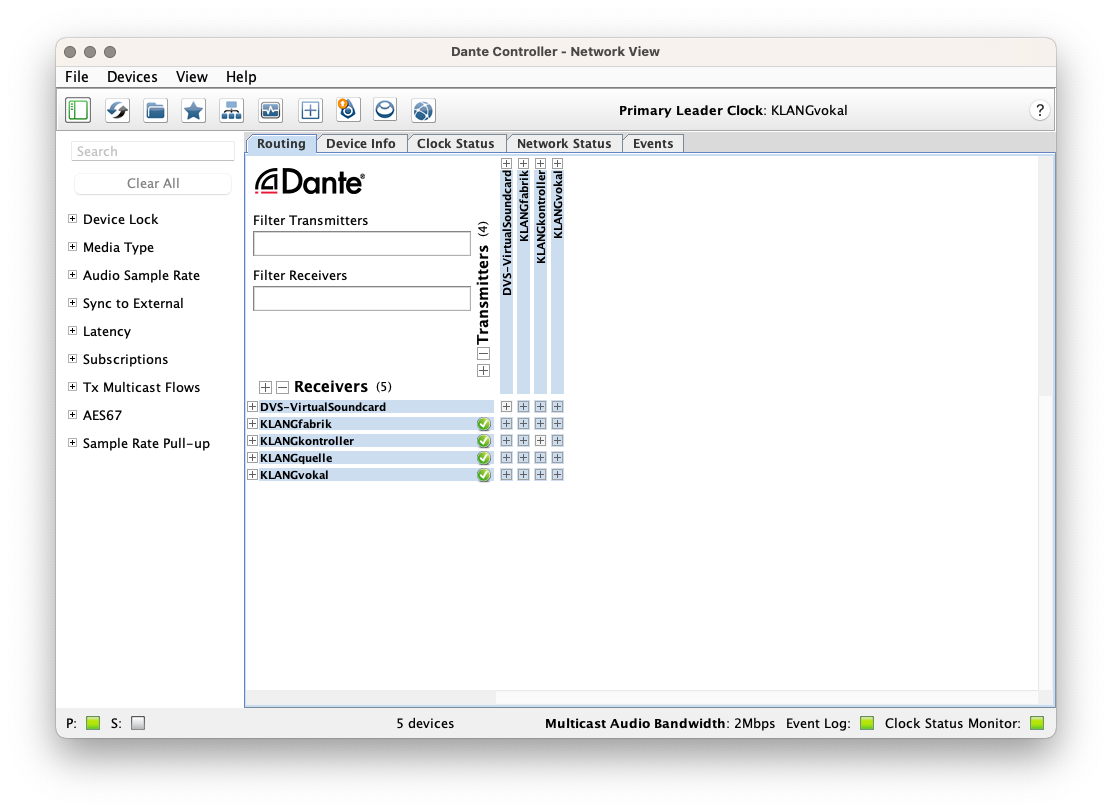Focus the Search field
Image resolution: width=1112 pixels, height=812 pixels.
pyautogui.click(x=153, y=151)
